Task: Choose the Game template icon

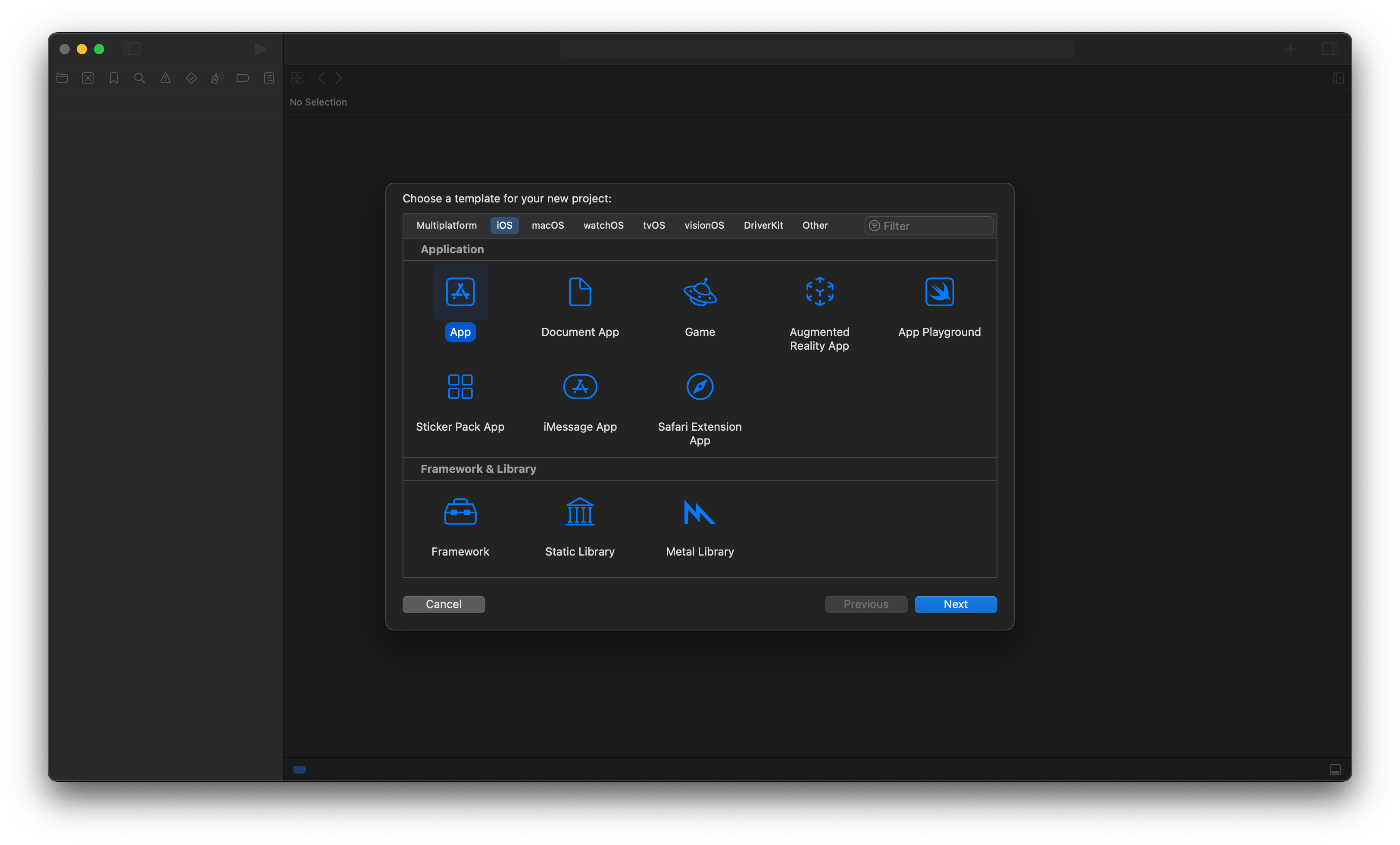Action: (700, 292)
